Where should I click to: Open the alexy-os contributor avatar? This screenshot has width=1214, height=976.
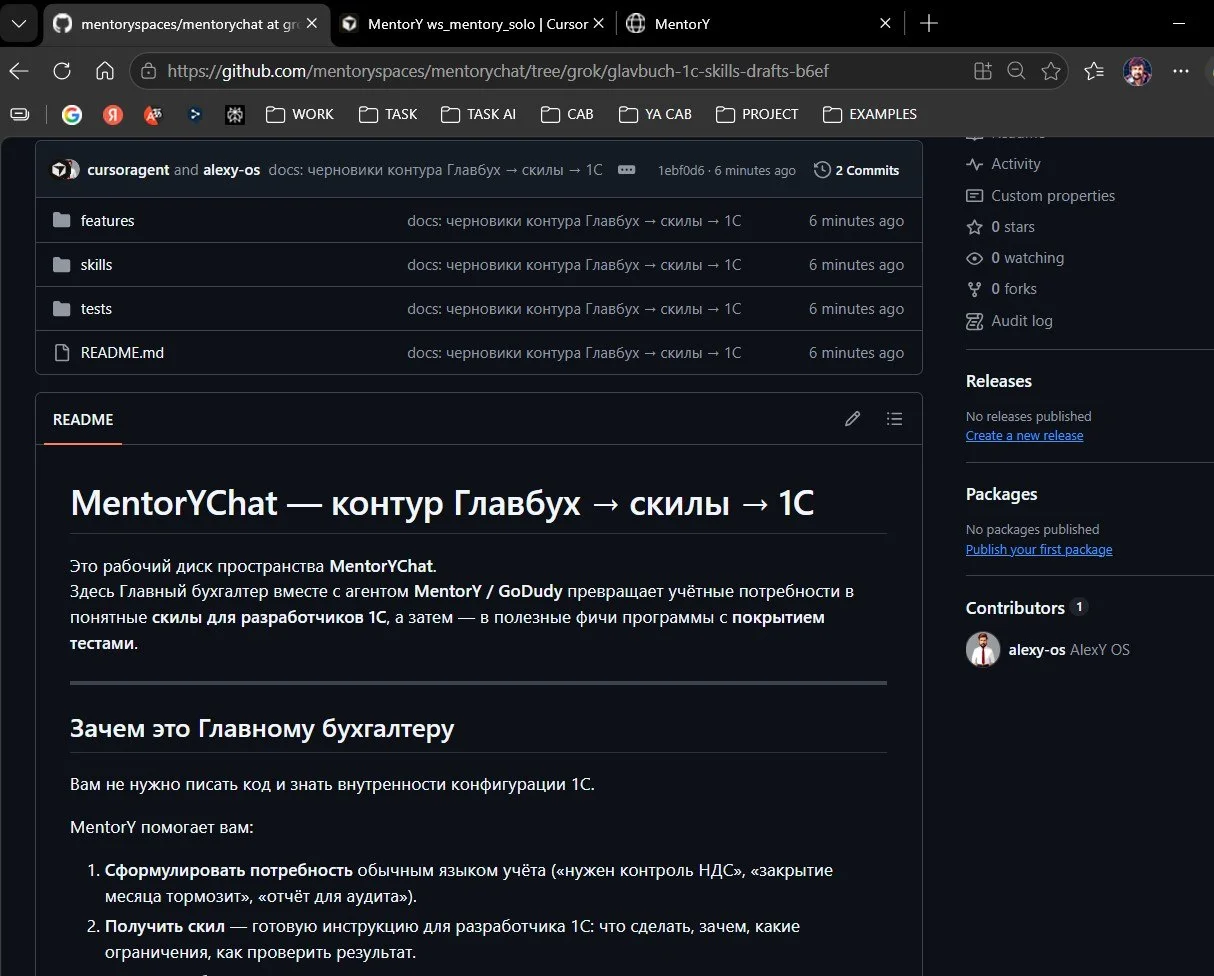pyautogui.click(x=983, y=650)
